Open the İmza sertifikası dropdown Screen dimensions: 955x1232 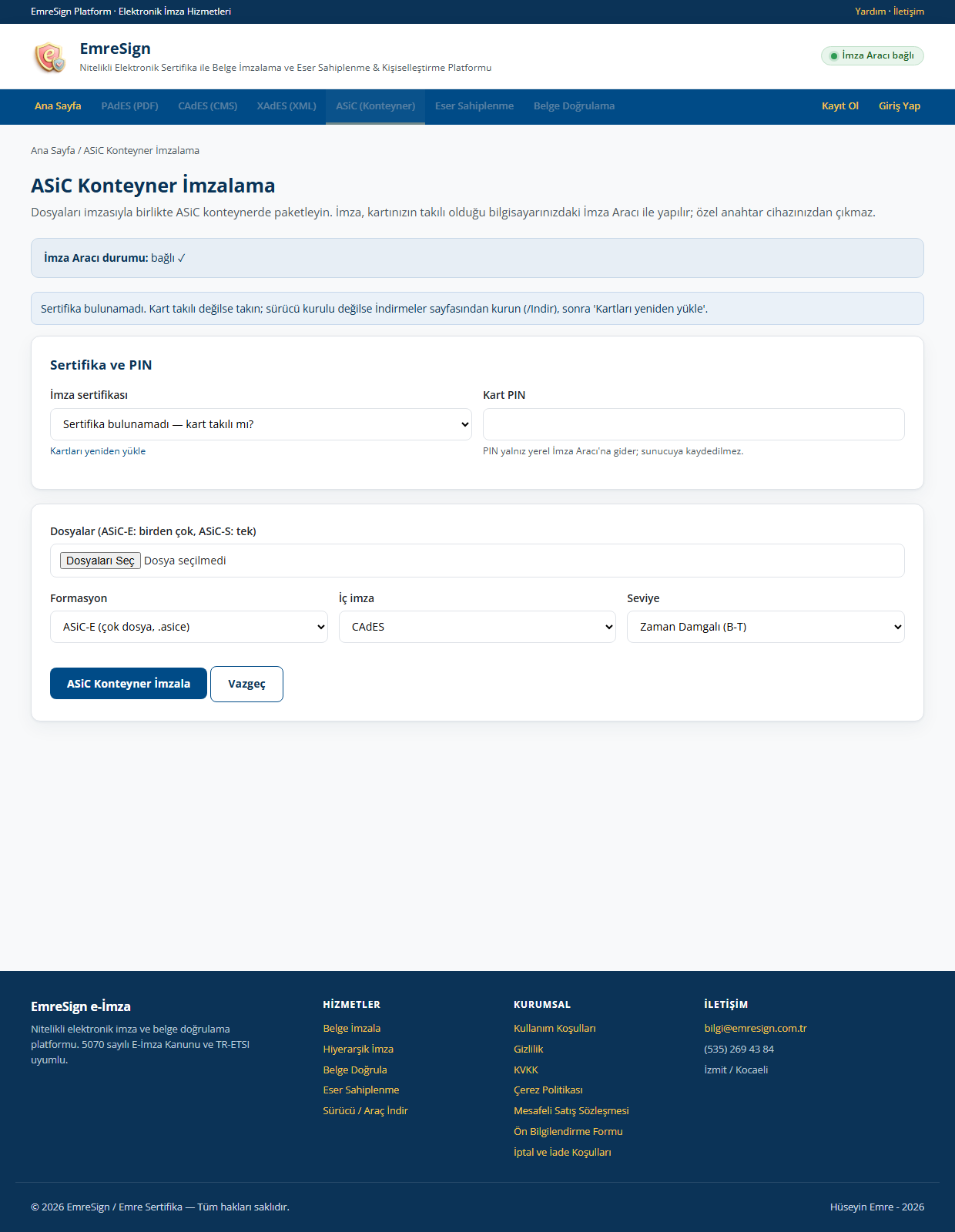pyautogui.click(x=261, y=424)
